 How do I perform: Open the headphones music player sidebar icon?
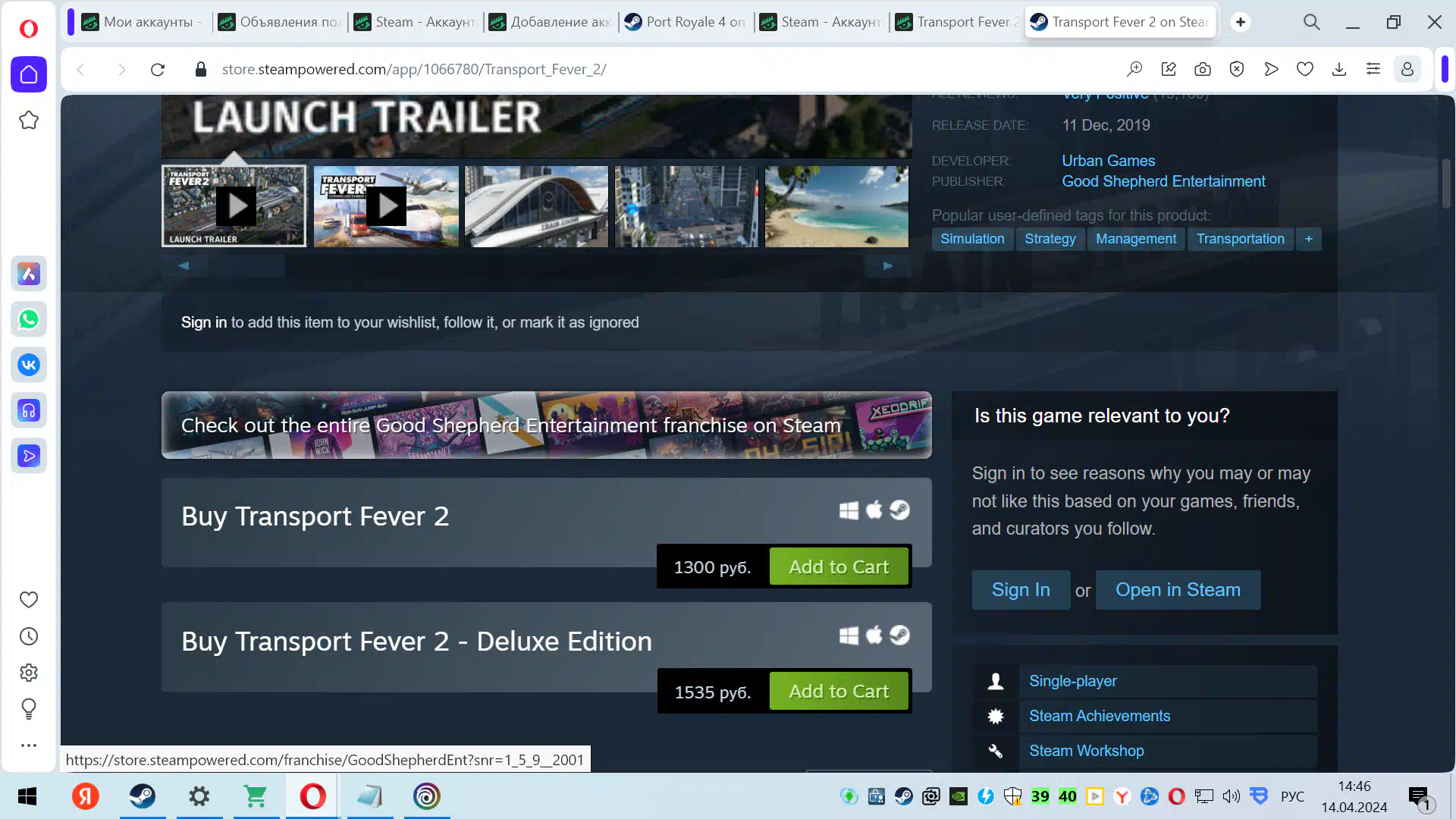click(29, 410)
